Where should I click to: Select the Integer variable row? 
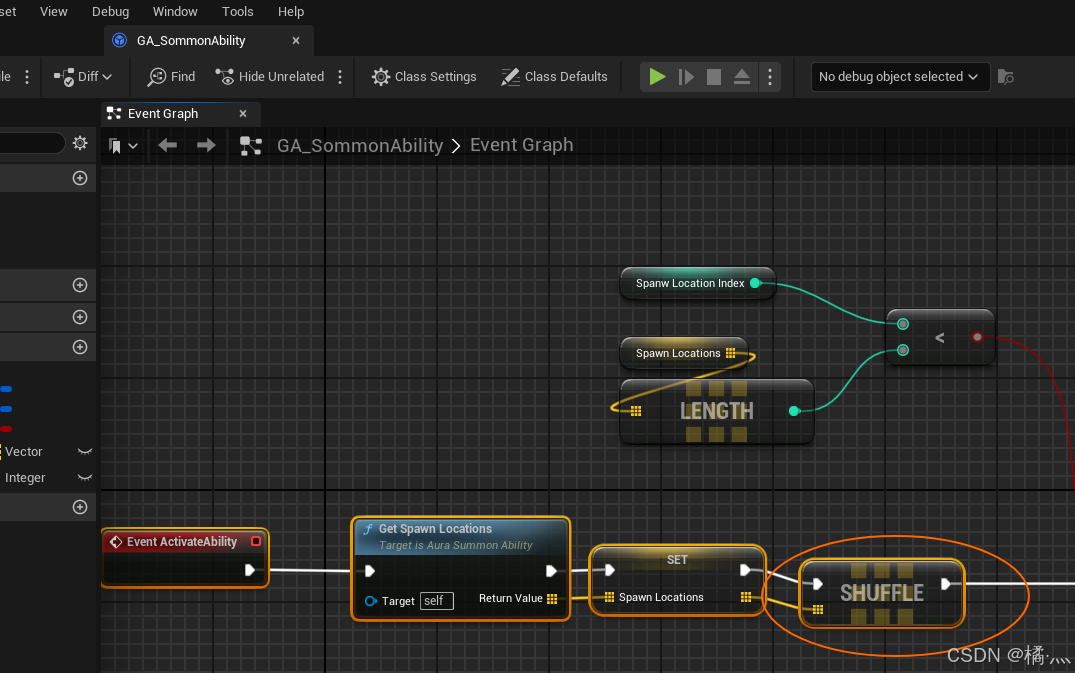click(47, 478)
